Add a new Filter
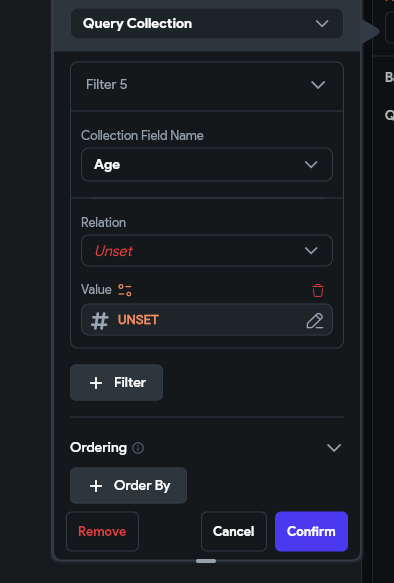 (x=116, y=383)
